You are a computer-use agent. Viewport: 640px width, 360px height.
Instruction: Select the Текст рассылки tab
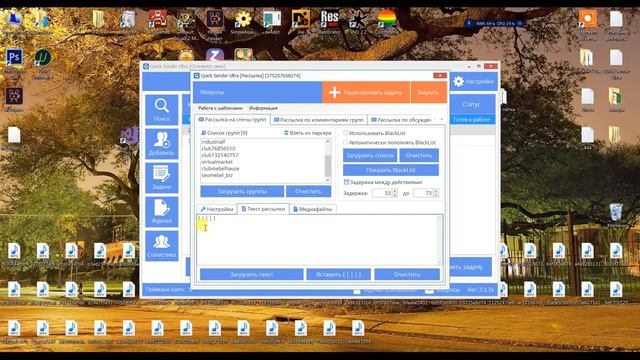(263, 209)
